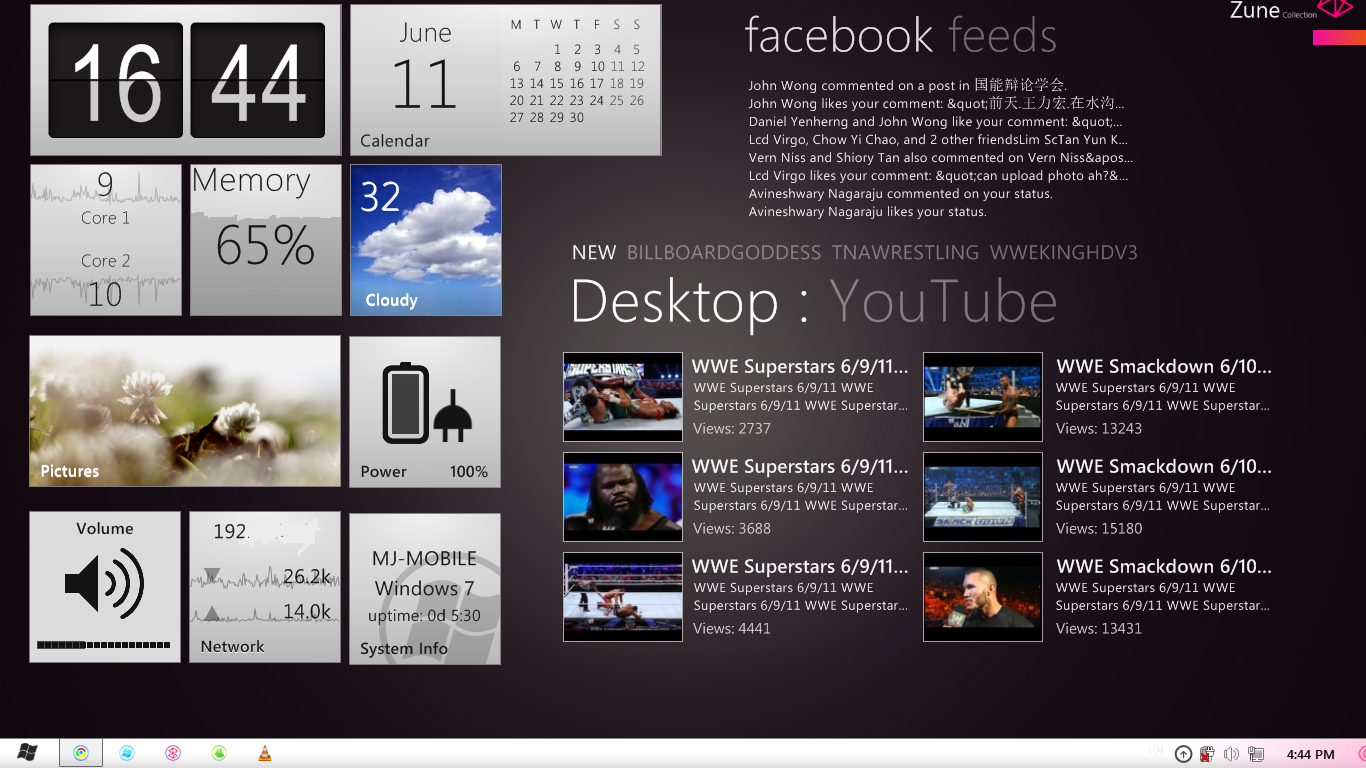Open the network tray icon

click(x=1256, y=754)
